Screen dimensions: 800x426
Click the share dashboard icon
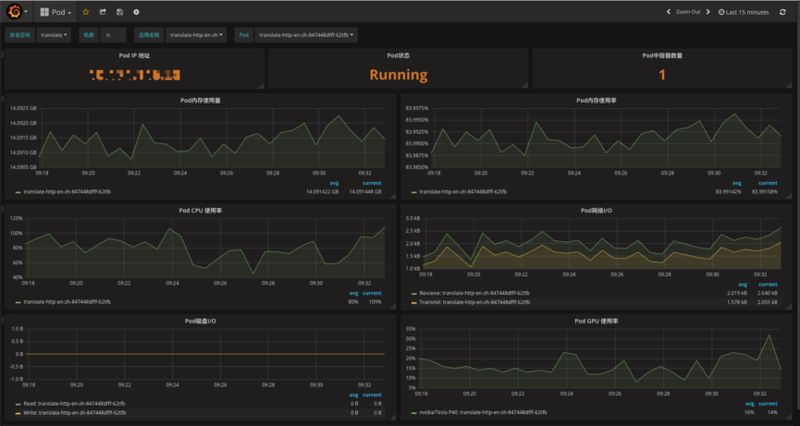[x=103, y=12]
